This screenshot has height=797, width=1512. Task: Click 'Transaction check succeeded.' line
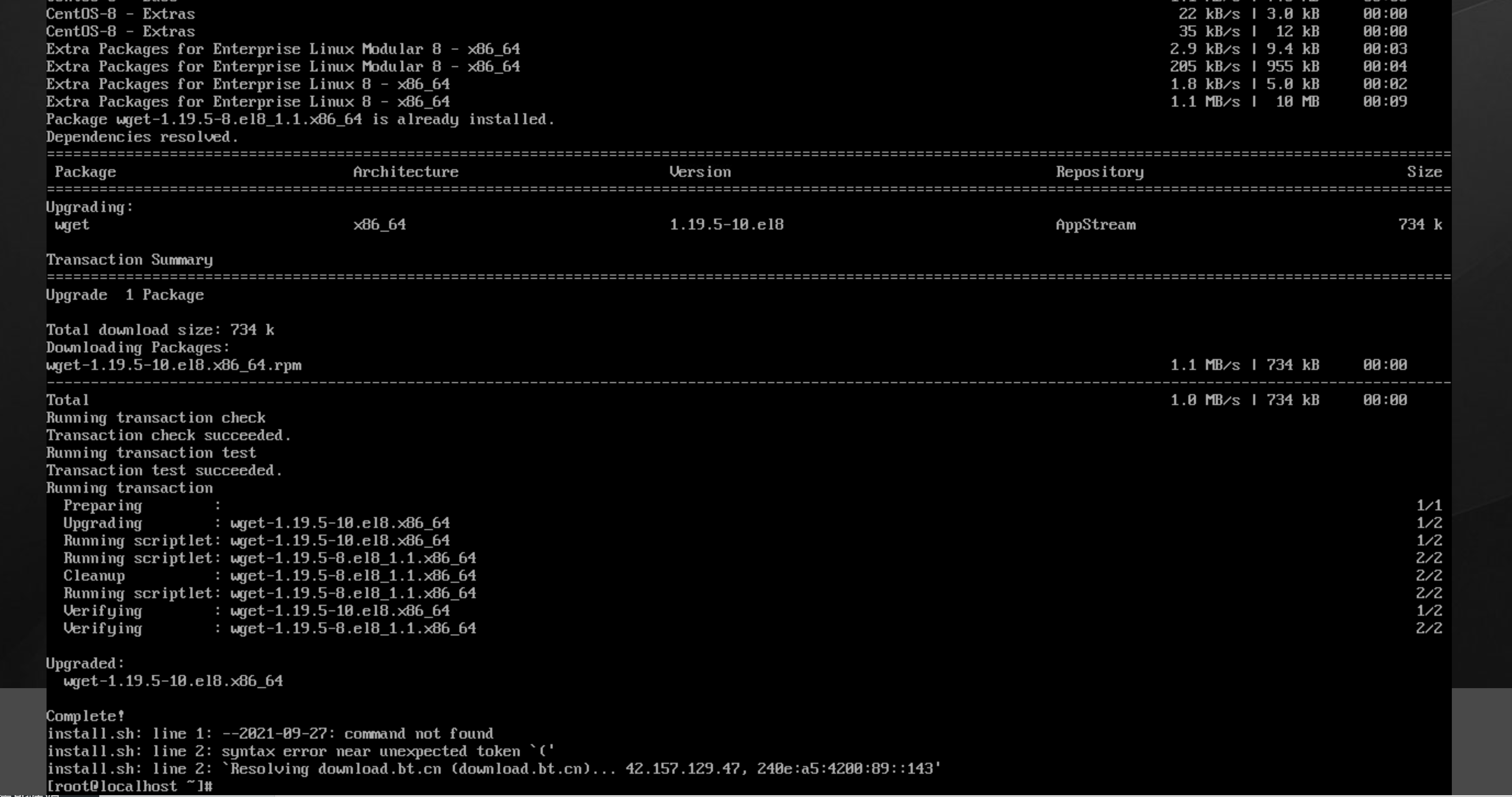click(x=169, y=435)
